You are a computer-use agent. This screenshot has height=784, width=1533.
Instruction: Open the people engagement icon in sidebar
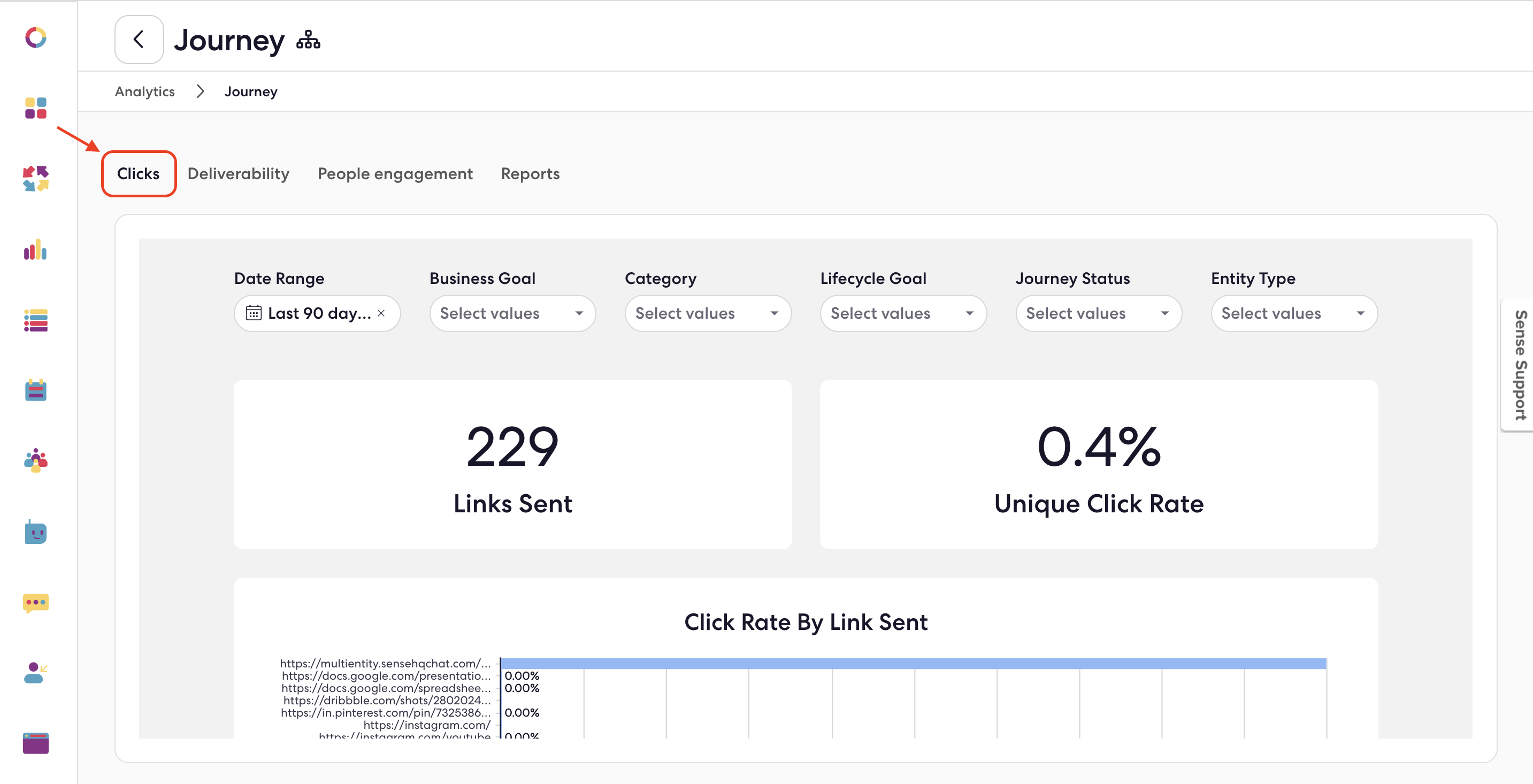click(x=35, y=459)
